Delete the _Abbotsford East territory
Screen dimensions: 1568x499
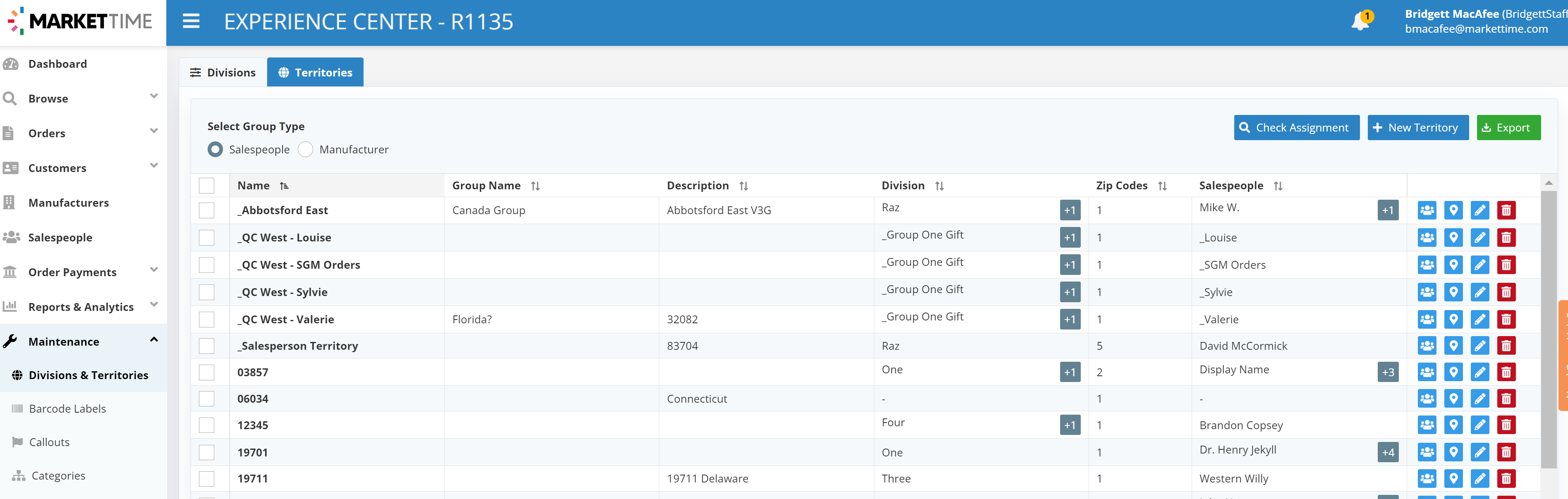[x=1506, y=210]
